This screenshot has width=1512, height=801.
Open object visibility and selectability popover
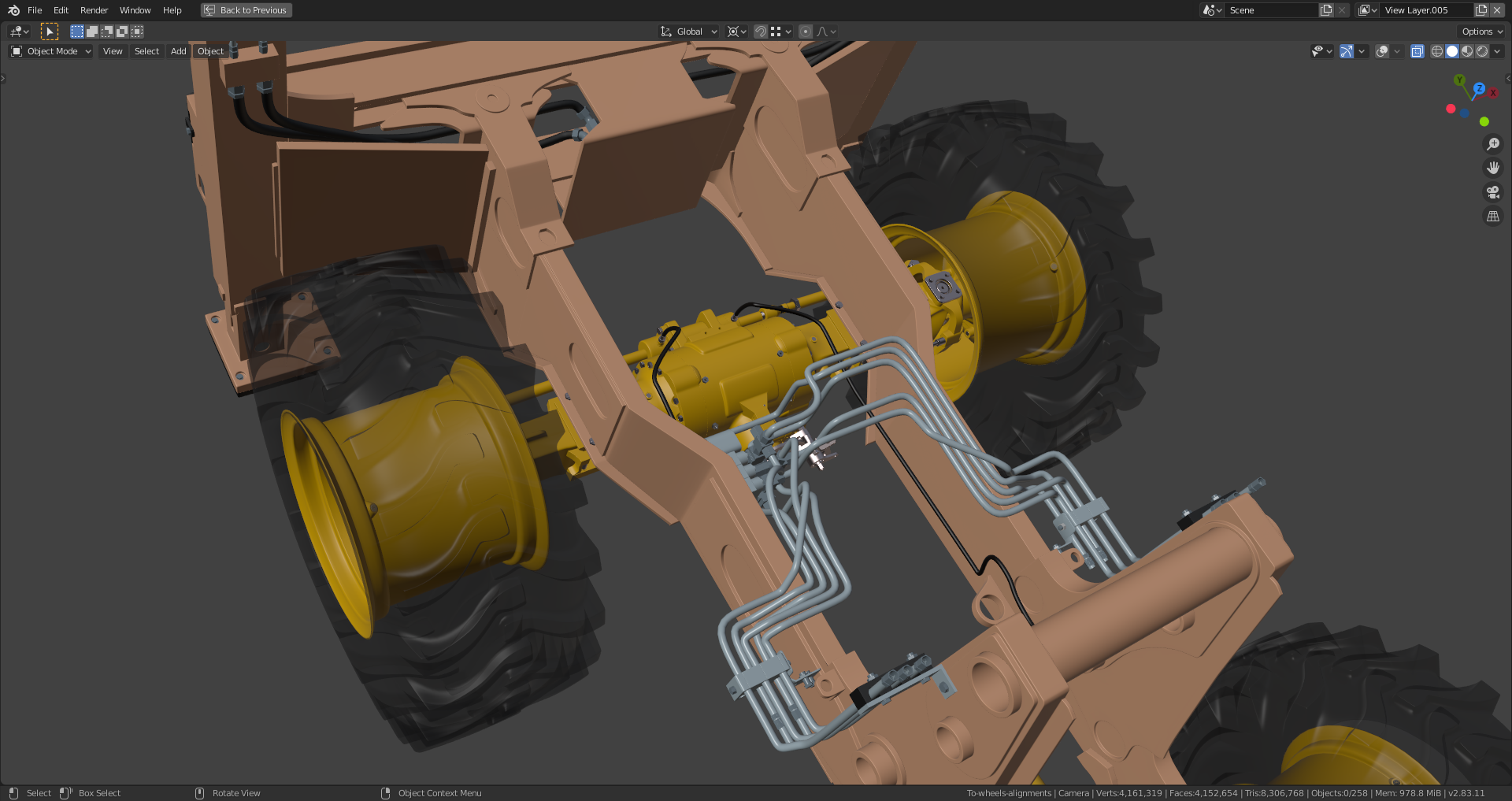1321,51
